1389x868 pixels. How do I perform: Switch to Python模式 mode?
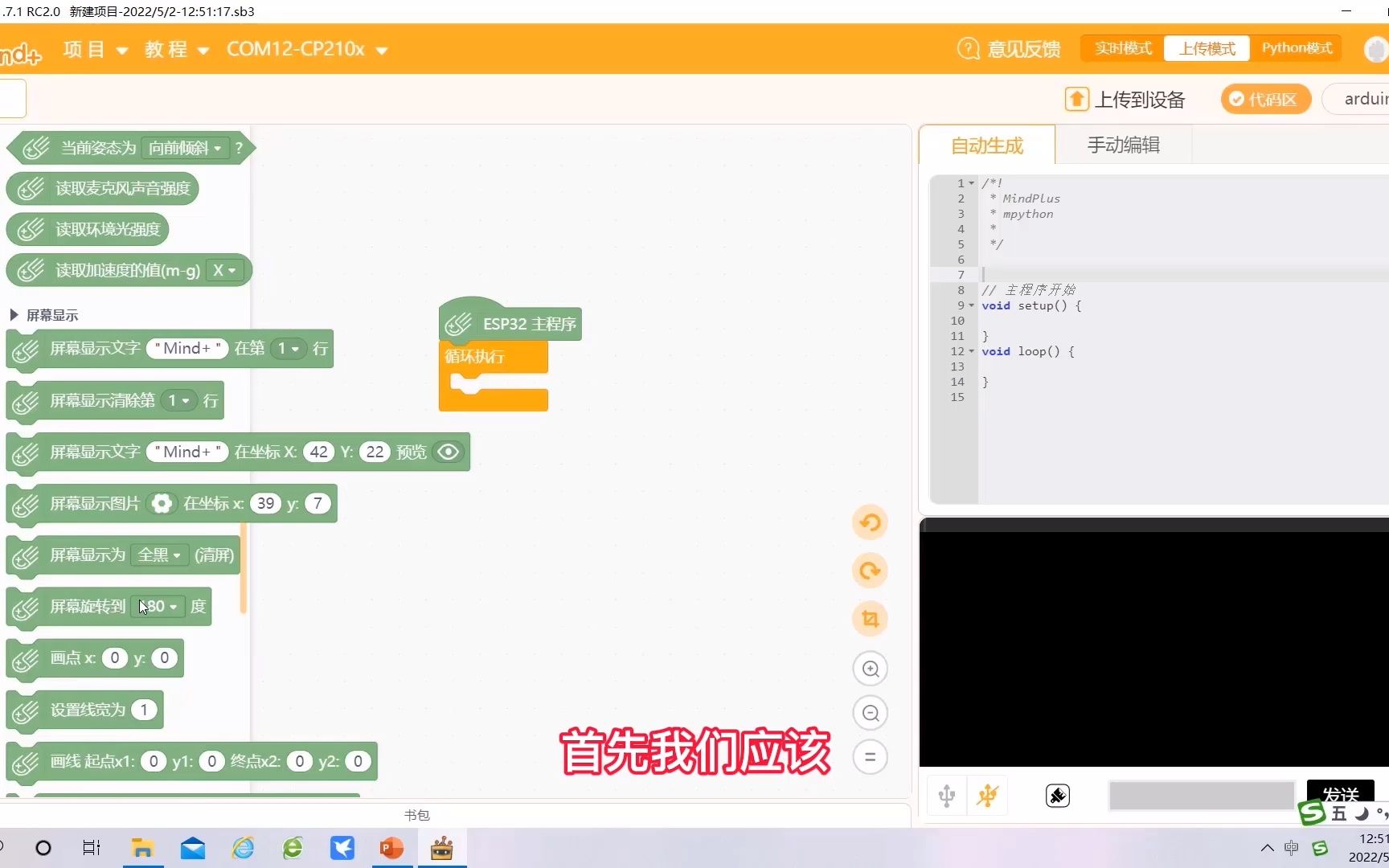pos(1297,48)
